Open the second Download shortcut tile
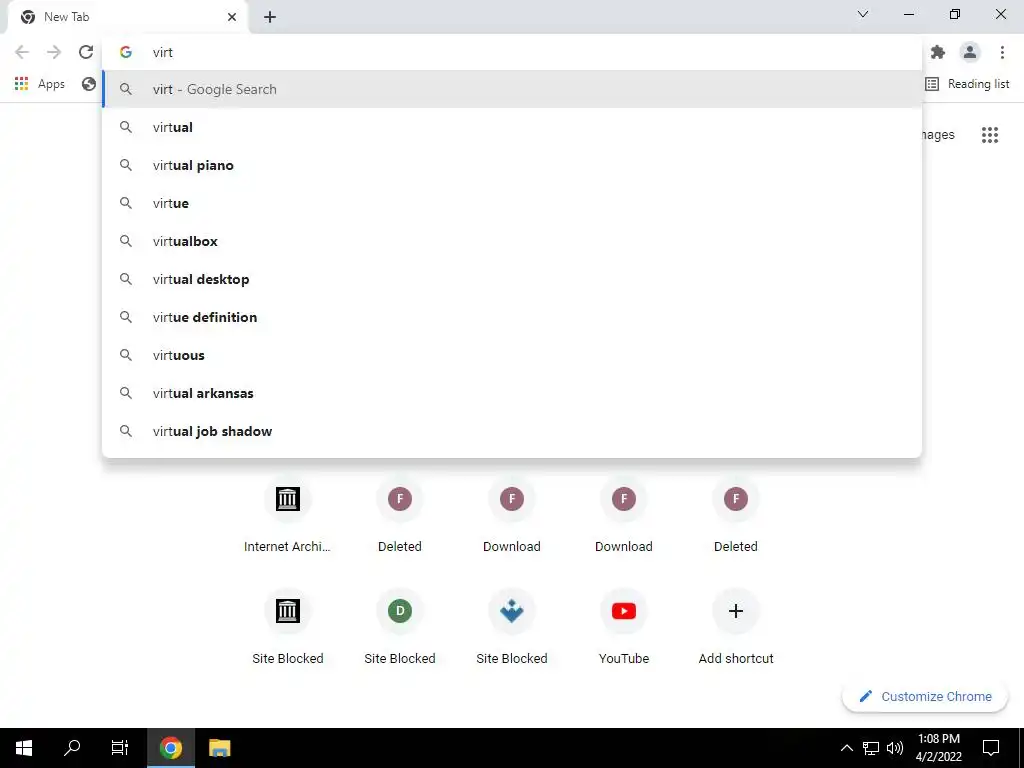 (624, 515)
